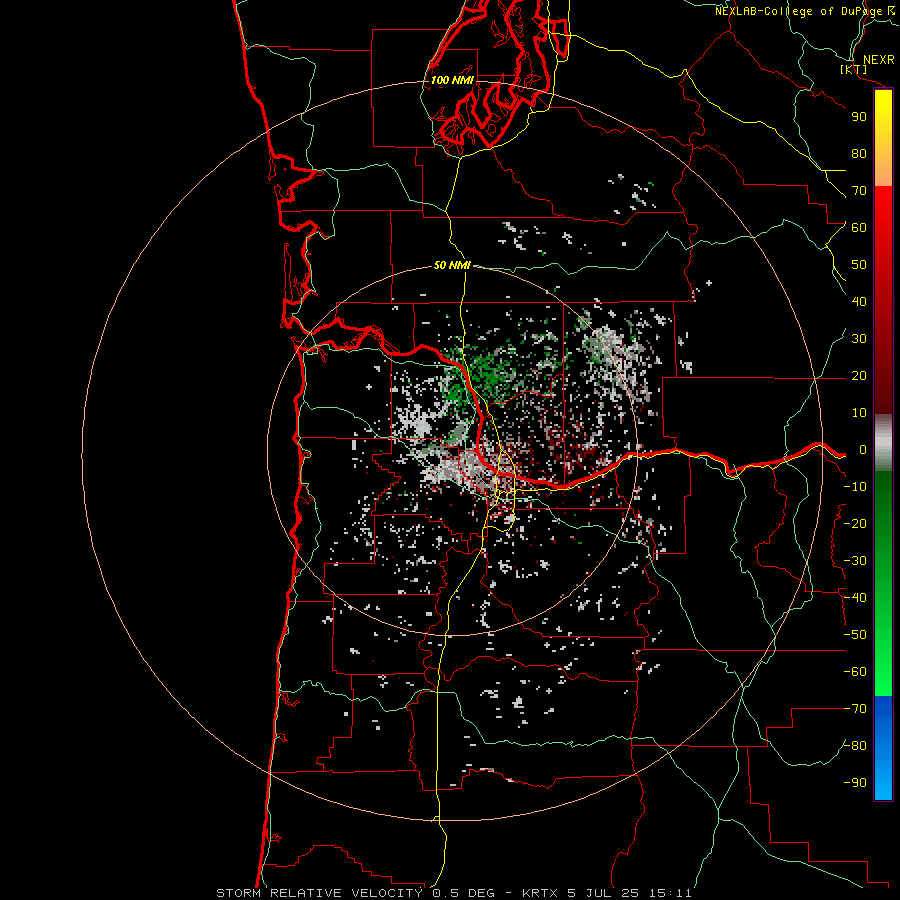The width and height of the screenshot is (900, 900).
Task: Click the positive "10" scale value
Action: 859,413
